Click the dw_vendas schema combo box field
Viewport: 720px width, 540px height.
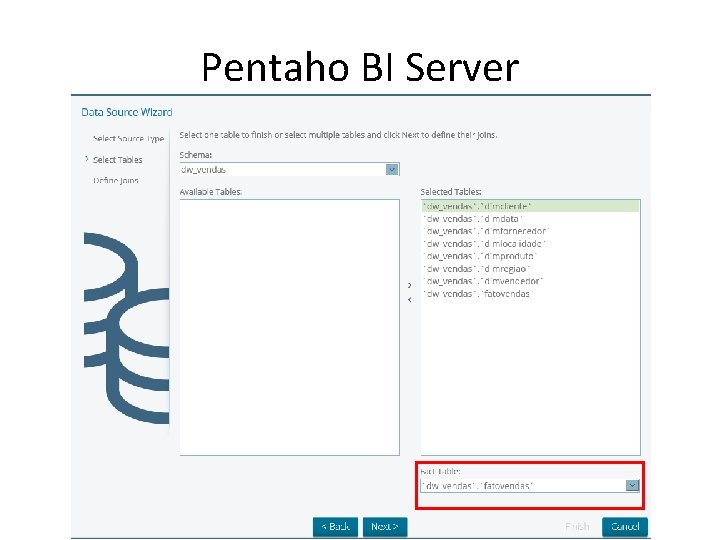(289, 169)
